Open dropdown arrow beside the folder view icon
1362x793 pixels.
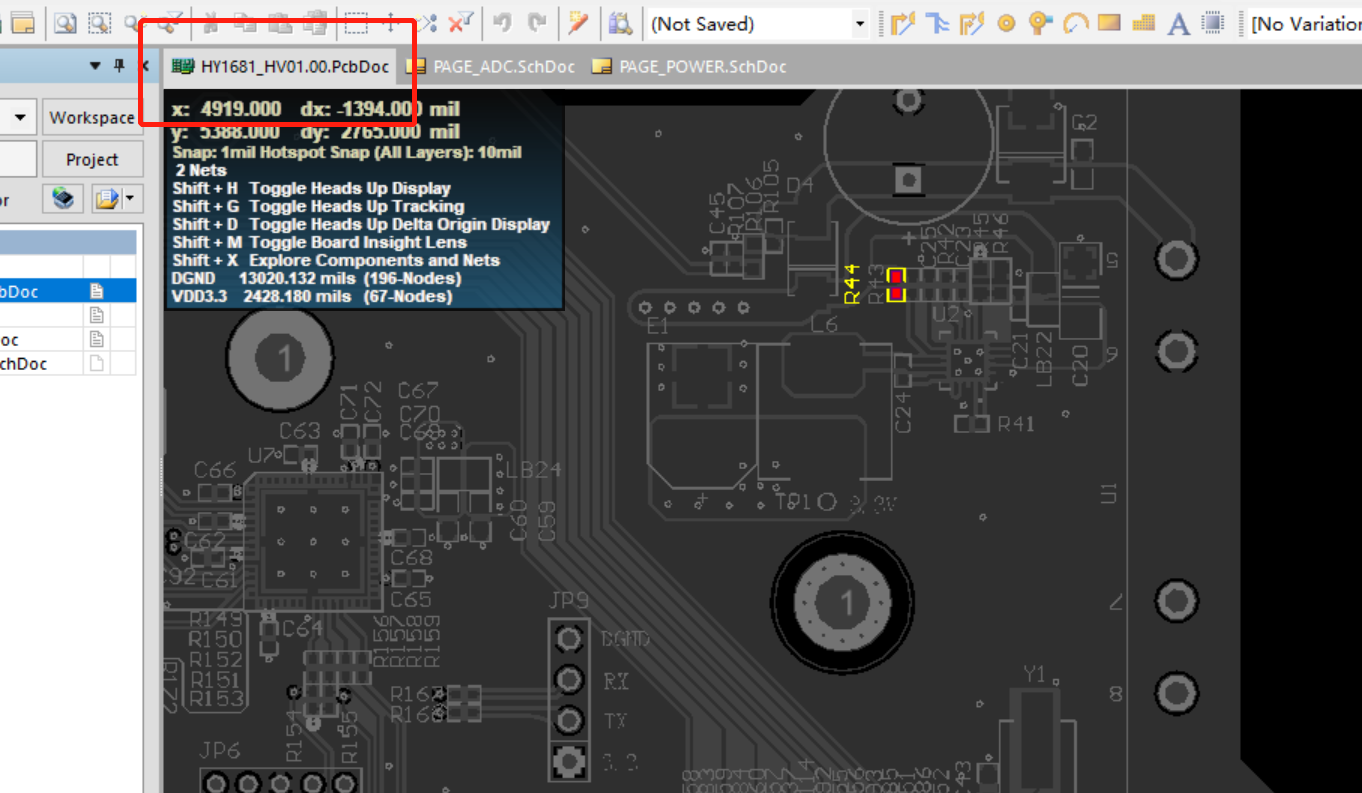point(132,199)
